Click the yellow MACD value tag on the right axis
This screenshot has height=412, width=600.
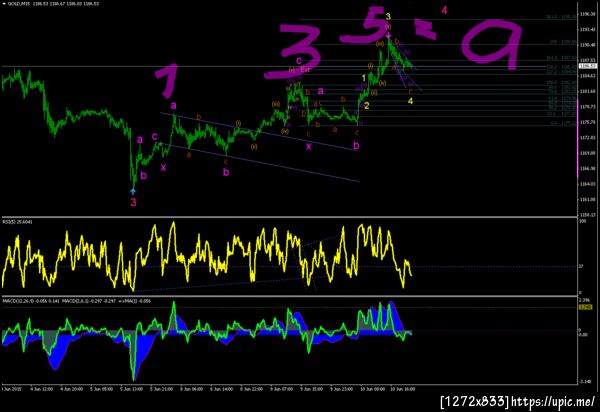[x=585, y=307]
